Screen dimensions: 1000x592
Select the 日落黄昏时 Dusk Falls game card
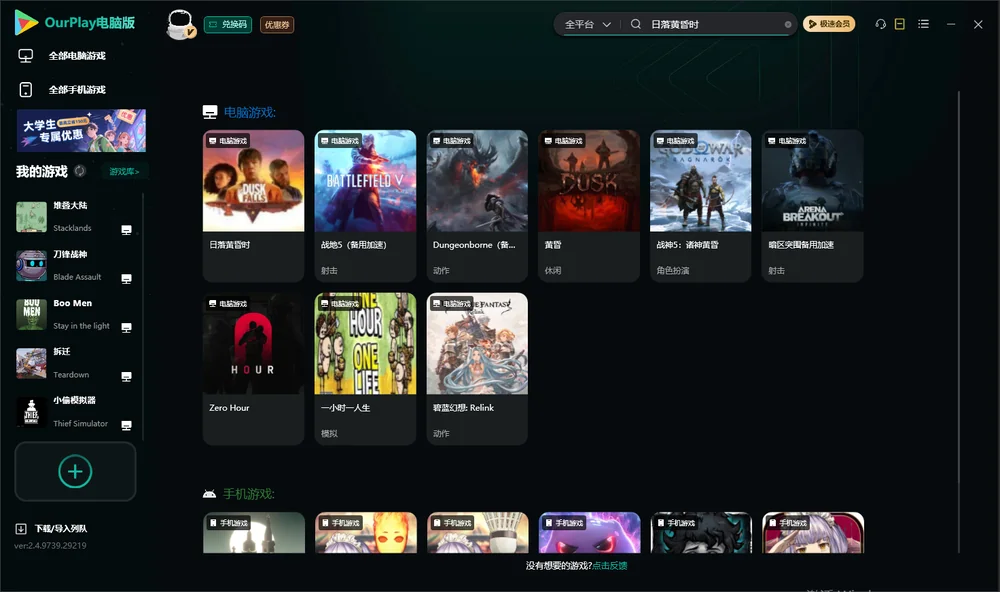click(x=253, y=205)
